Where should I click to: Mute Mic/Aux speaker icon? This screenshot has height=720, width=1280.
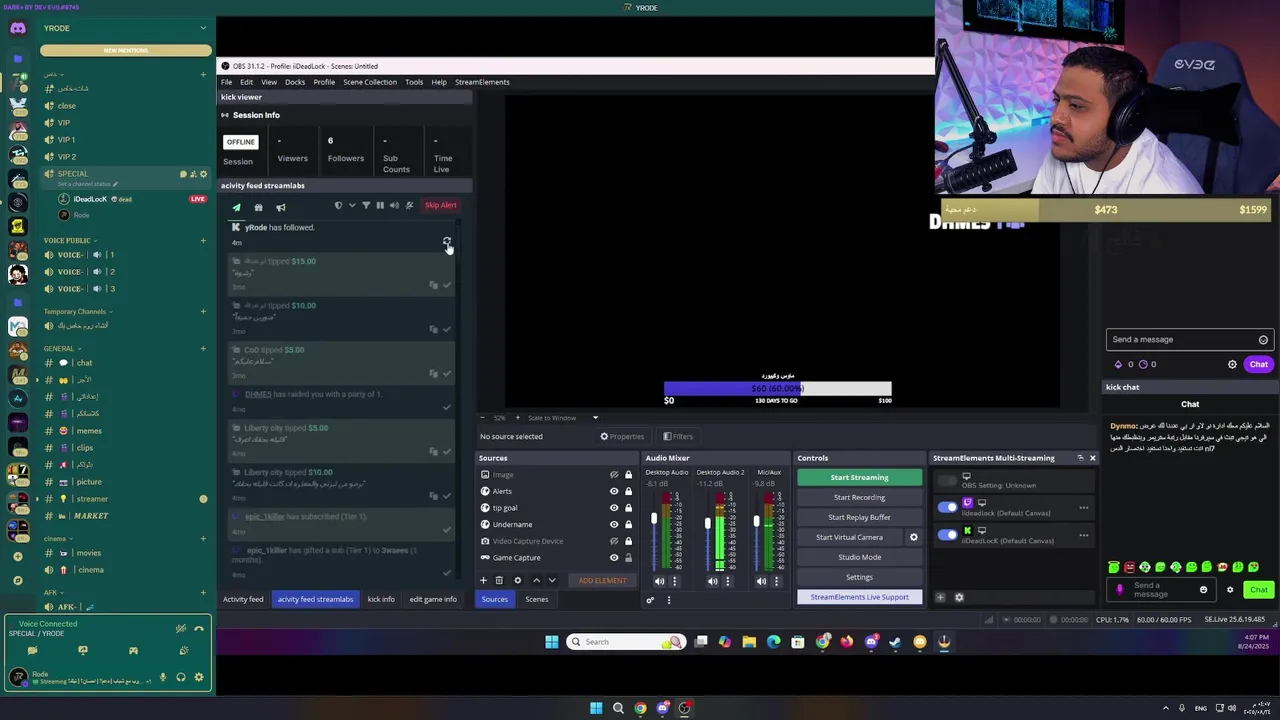point(761,581)
